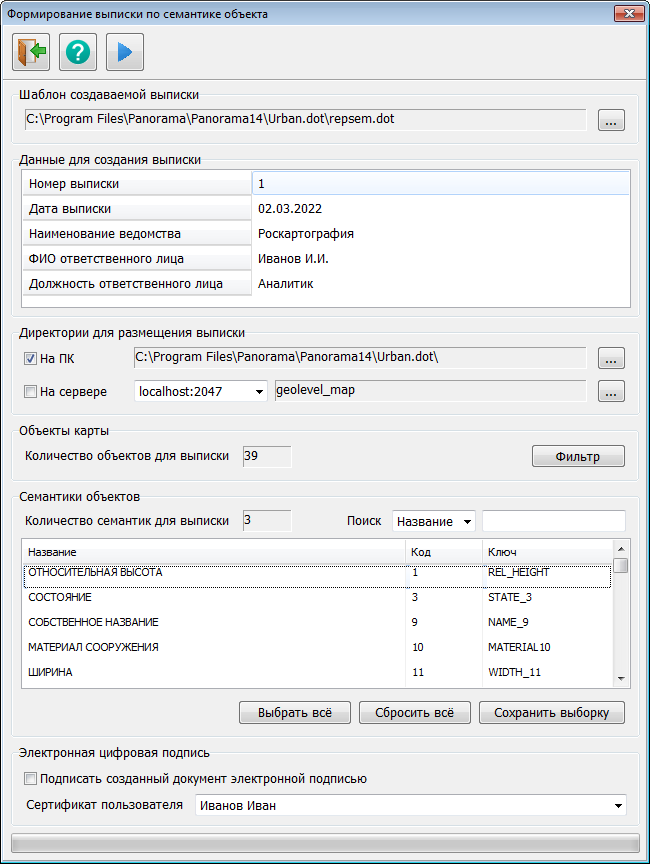Run the extract with the play icon
The width and height of the screenshot is (650, 864).
(x=125, y=51)
